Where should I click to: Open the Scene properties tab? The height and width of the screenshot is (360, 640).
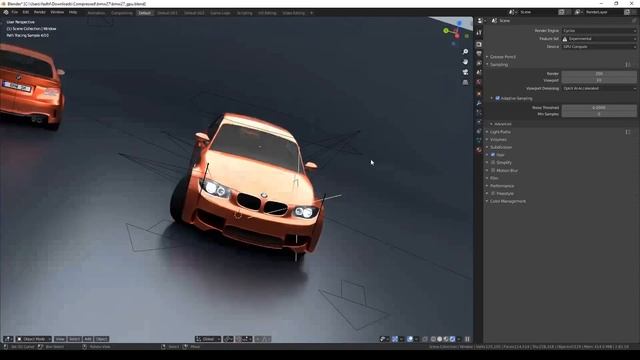[479, 73]
